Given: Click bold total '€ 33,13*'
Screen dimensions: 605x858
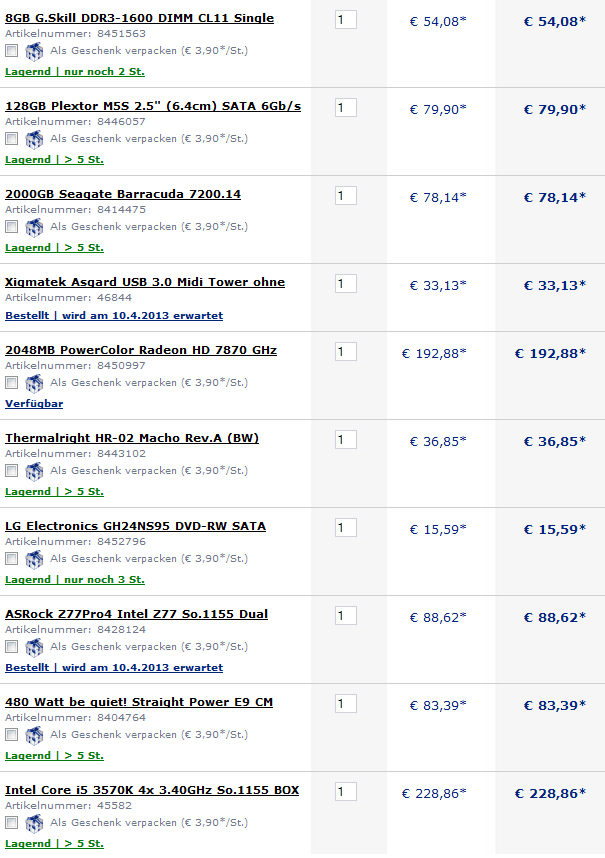Looking at the screenshot, I should (555, 286).
